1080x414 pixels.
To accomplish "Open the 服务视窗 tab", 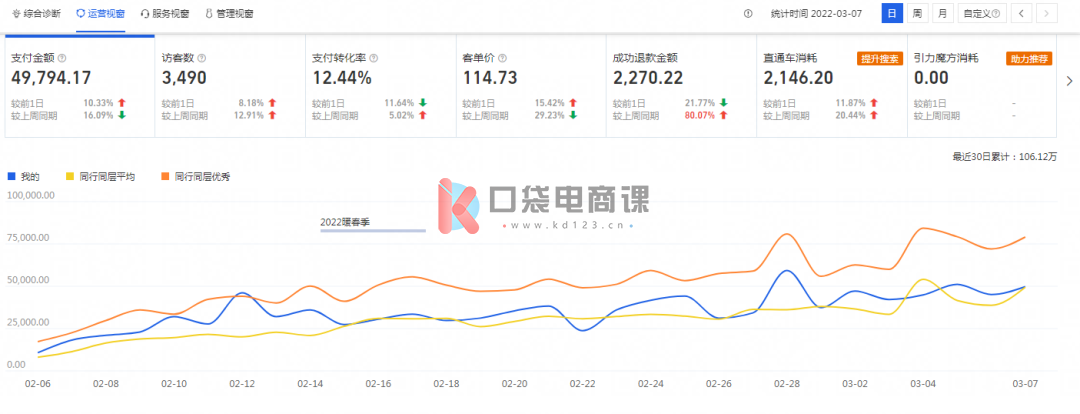I will 166,14.
